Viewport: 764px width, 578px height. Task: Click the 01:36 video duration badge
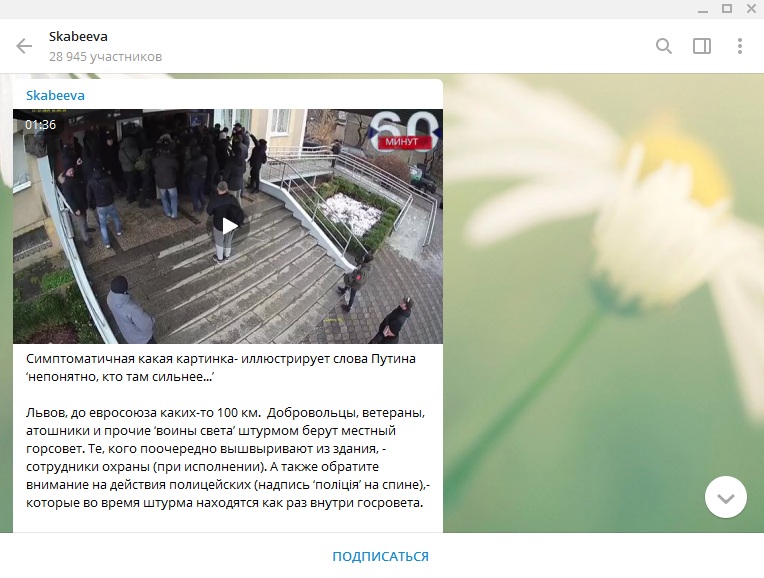[x=41, y=125]
